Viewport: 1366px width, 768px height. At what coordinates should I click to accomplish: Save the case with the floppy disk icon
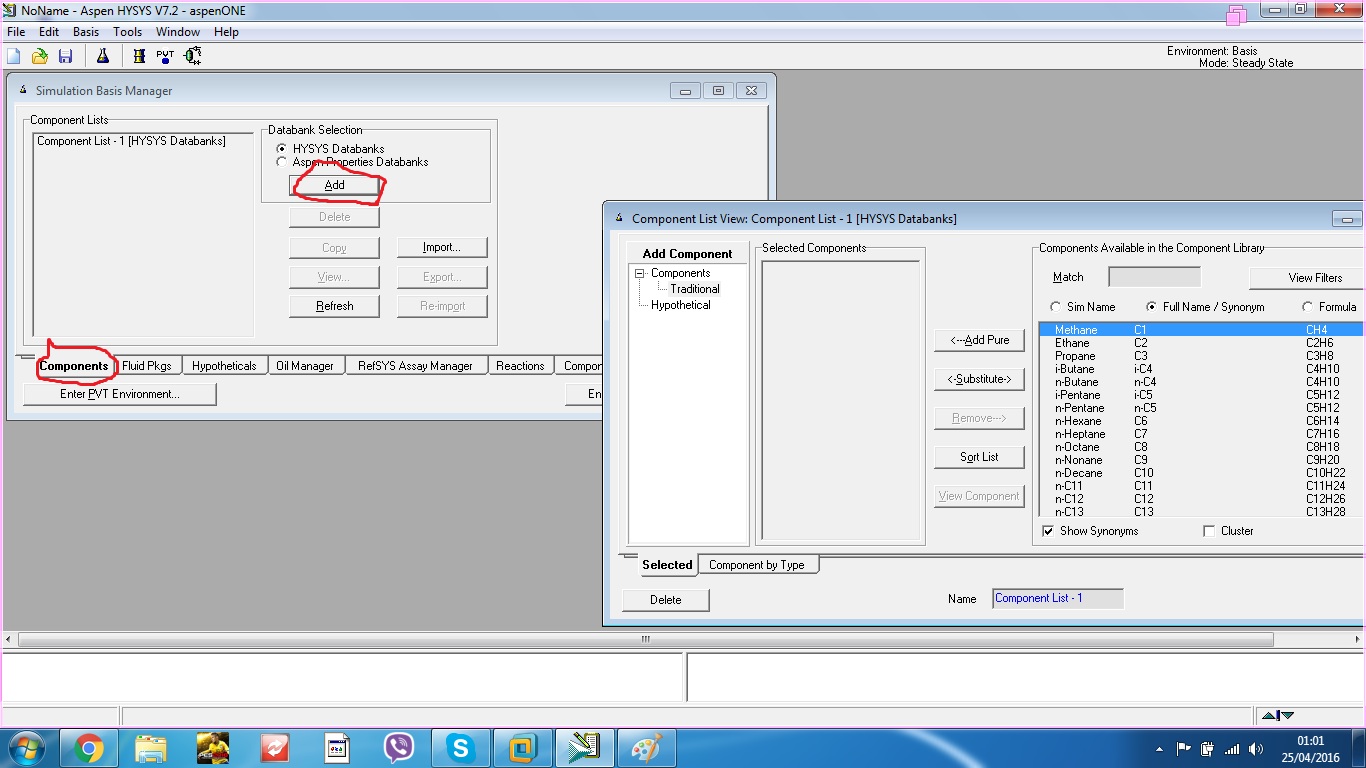66,56
